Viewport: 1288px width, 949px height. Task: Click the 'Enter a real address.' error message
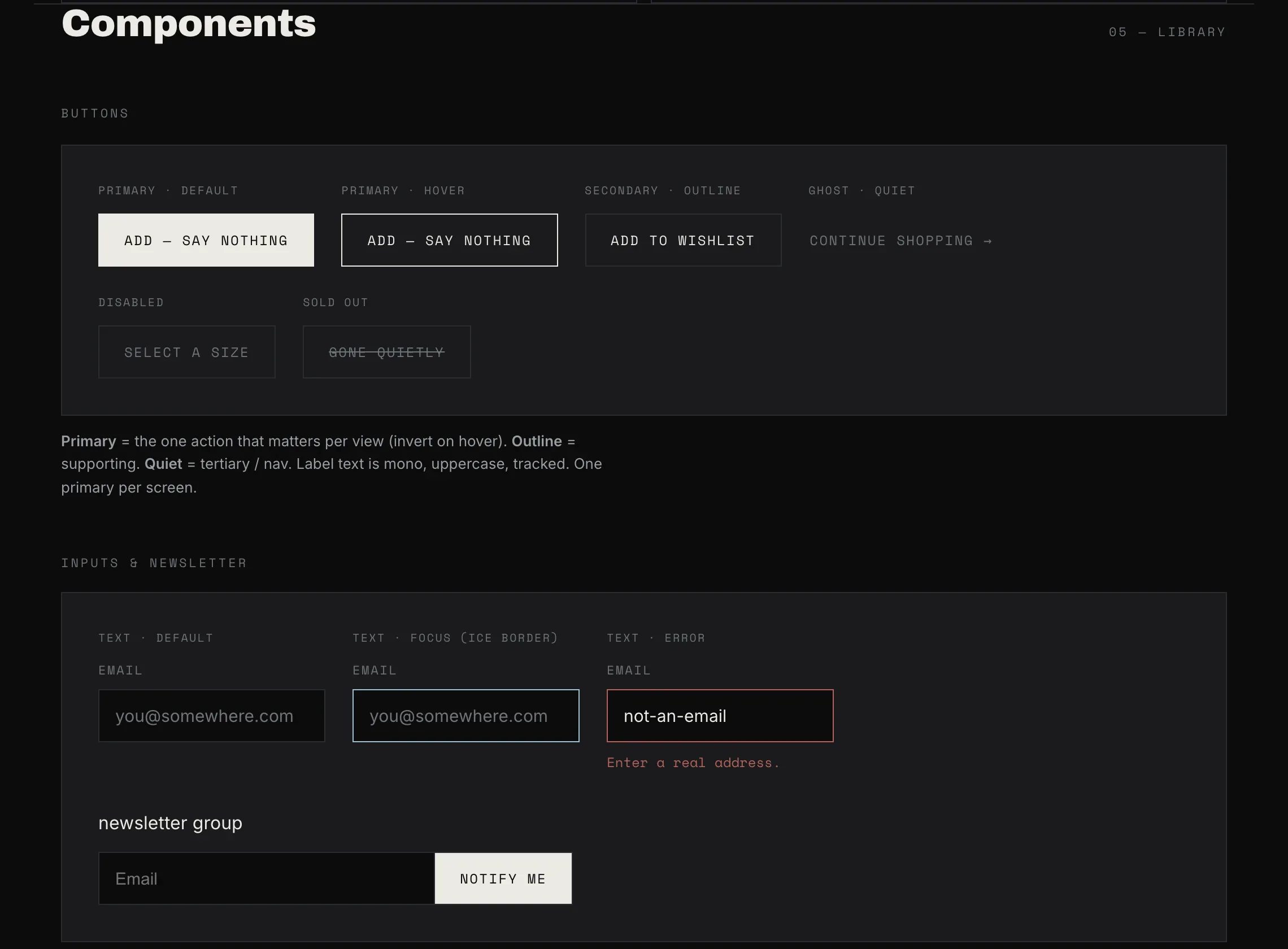point(693,763)
